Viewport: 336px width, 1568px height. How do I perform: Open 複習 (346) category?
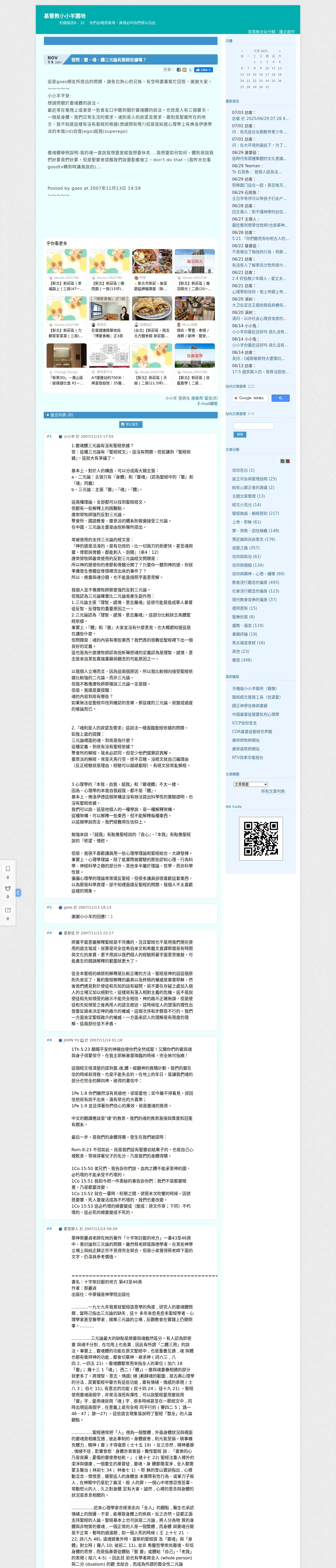click(242, 660)
